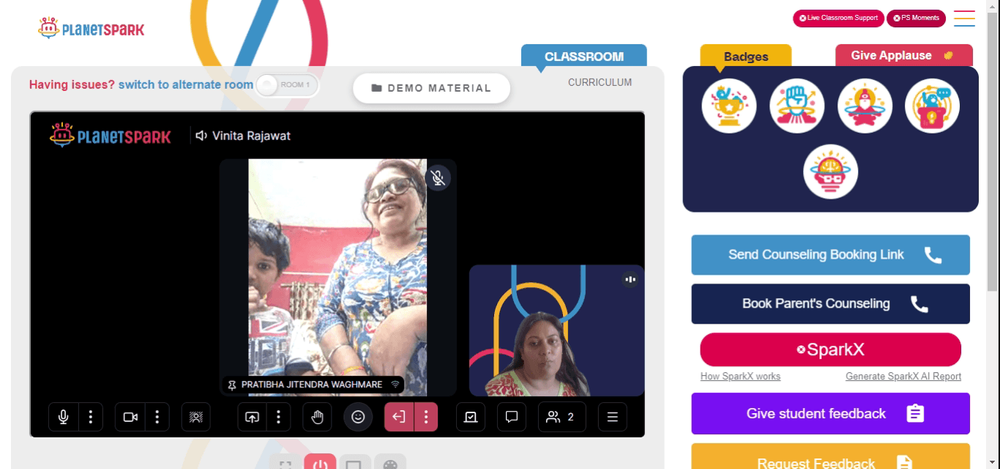The width and height of the screenshot is (1000, 469).
Task: Click Book Parent's Counseling button
Action: (830, 304)
